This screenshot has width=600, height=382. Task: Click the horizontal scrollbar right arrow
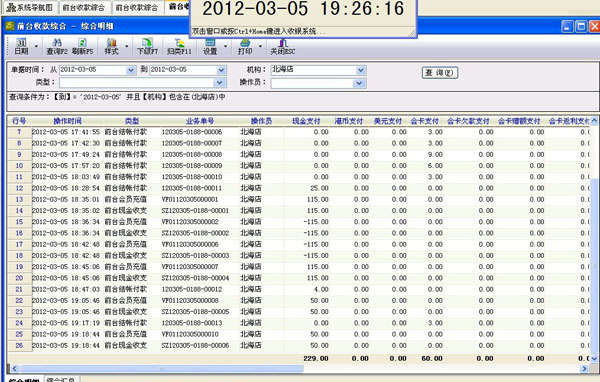tap(584, 369)
